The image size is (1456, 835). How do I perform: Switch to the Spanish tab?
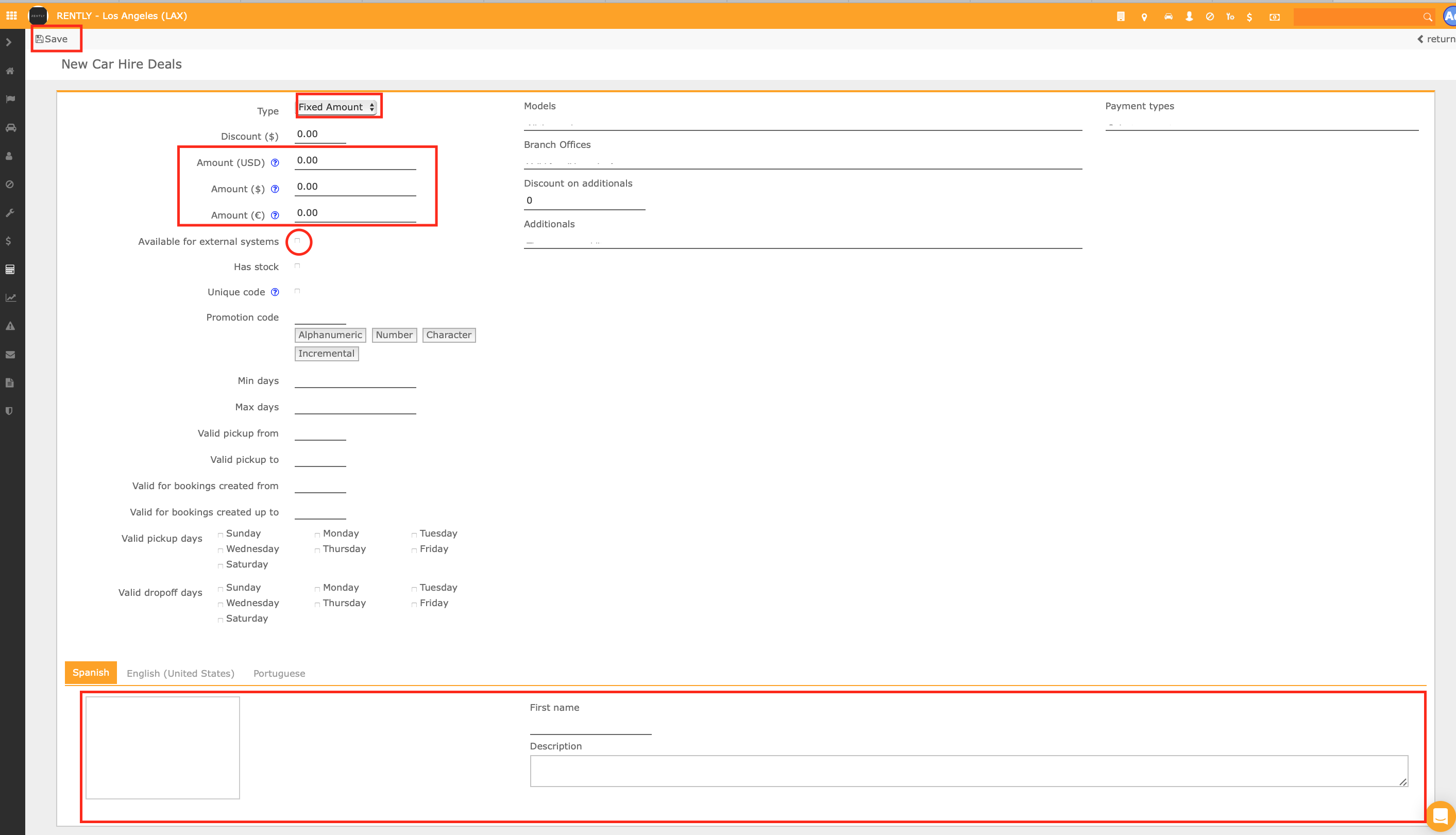click(x=91, y=673)
